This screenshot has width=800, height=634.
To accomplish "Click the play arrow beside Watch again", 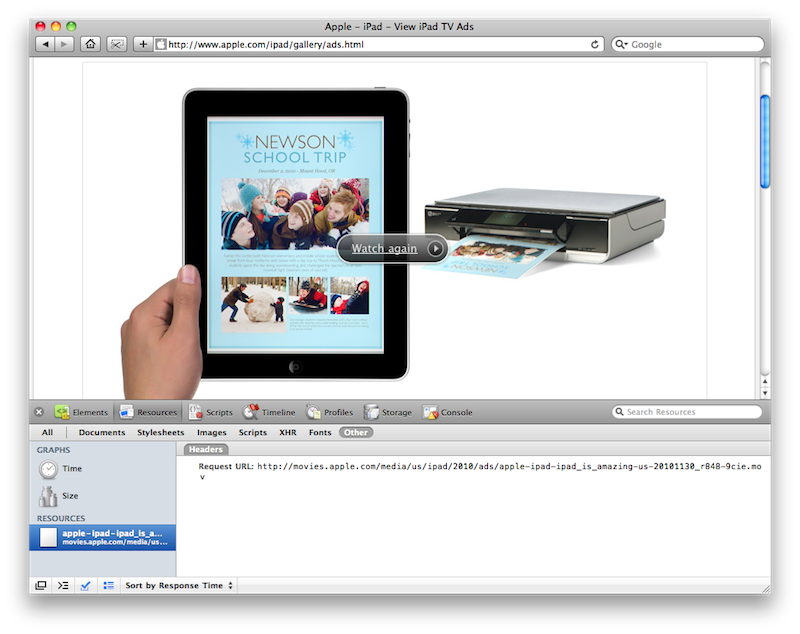I will pyautogui.click(x=435, y=248).
